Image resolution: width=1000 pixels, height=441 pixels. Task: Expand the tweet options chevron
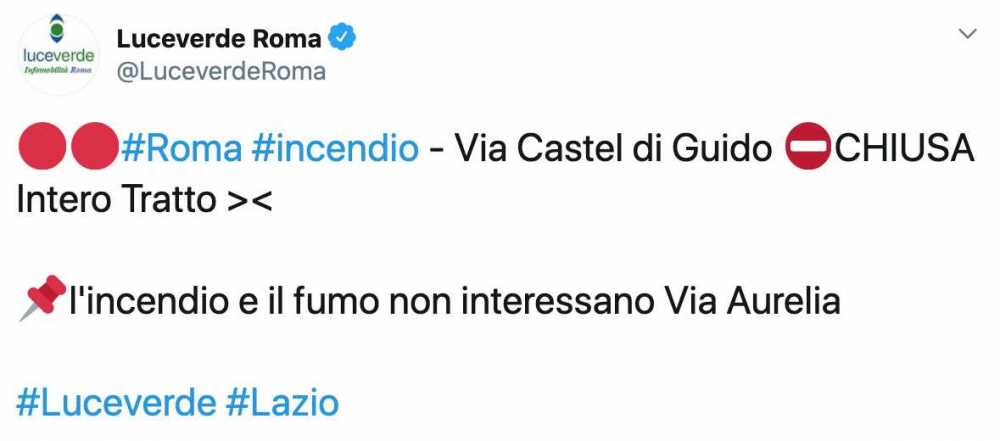click(967, 34)
